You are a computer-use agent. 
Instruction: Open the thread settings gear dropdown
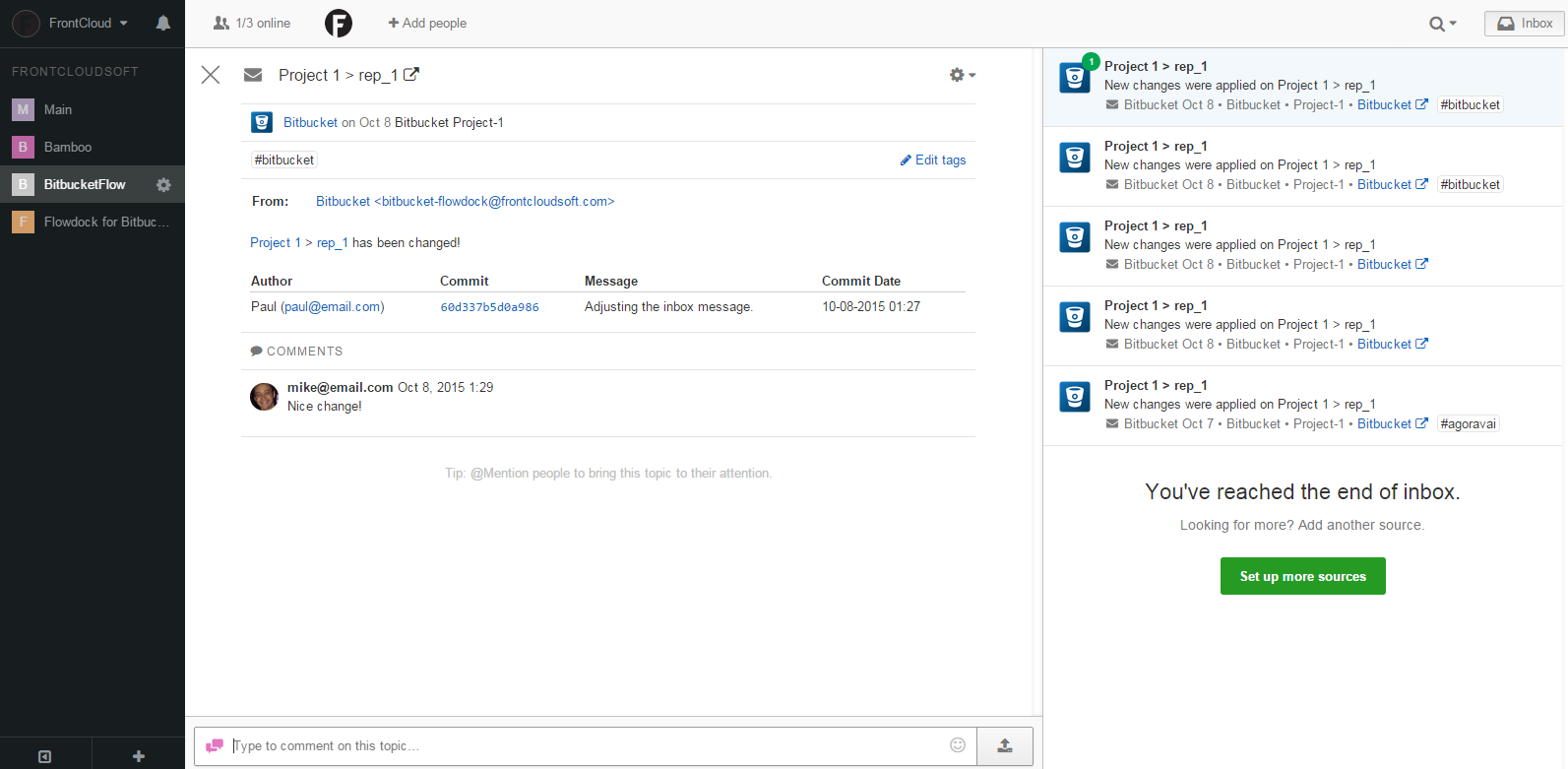click(962, 75)
